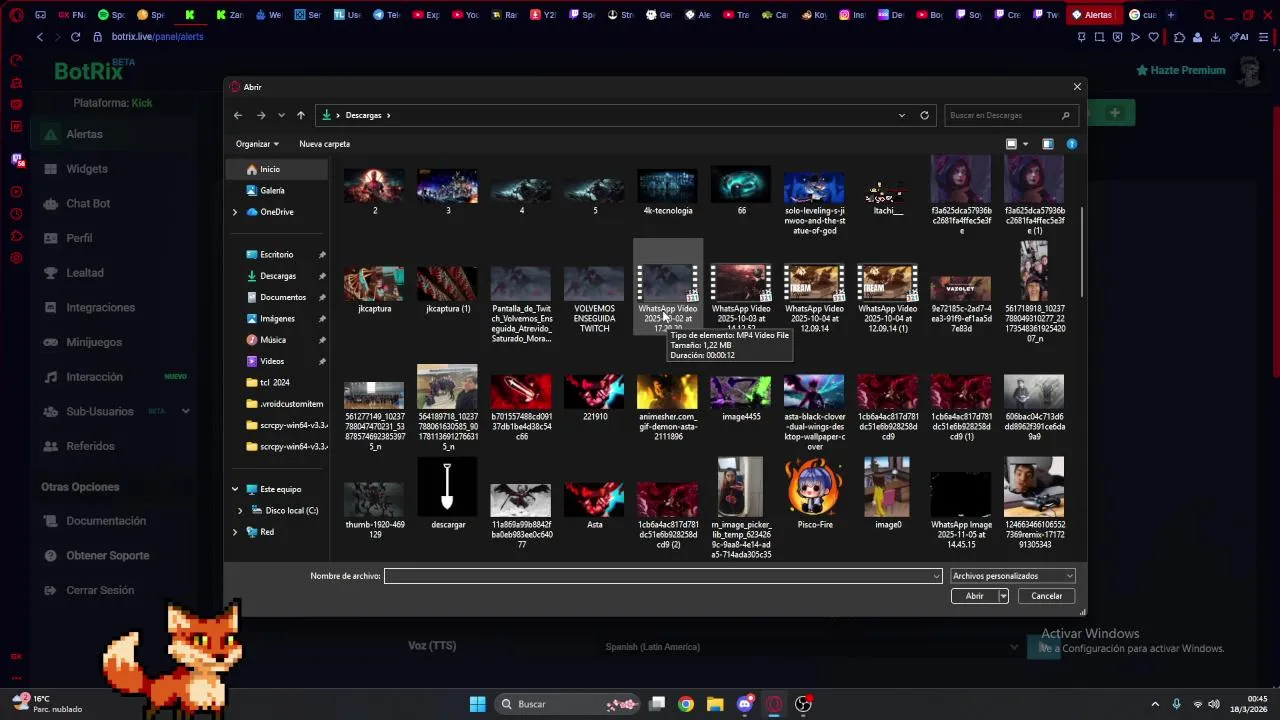Click the Abrir button
Image resolution: width=1280 pixels, height=720 pixels.
click(x=974, y=596)
